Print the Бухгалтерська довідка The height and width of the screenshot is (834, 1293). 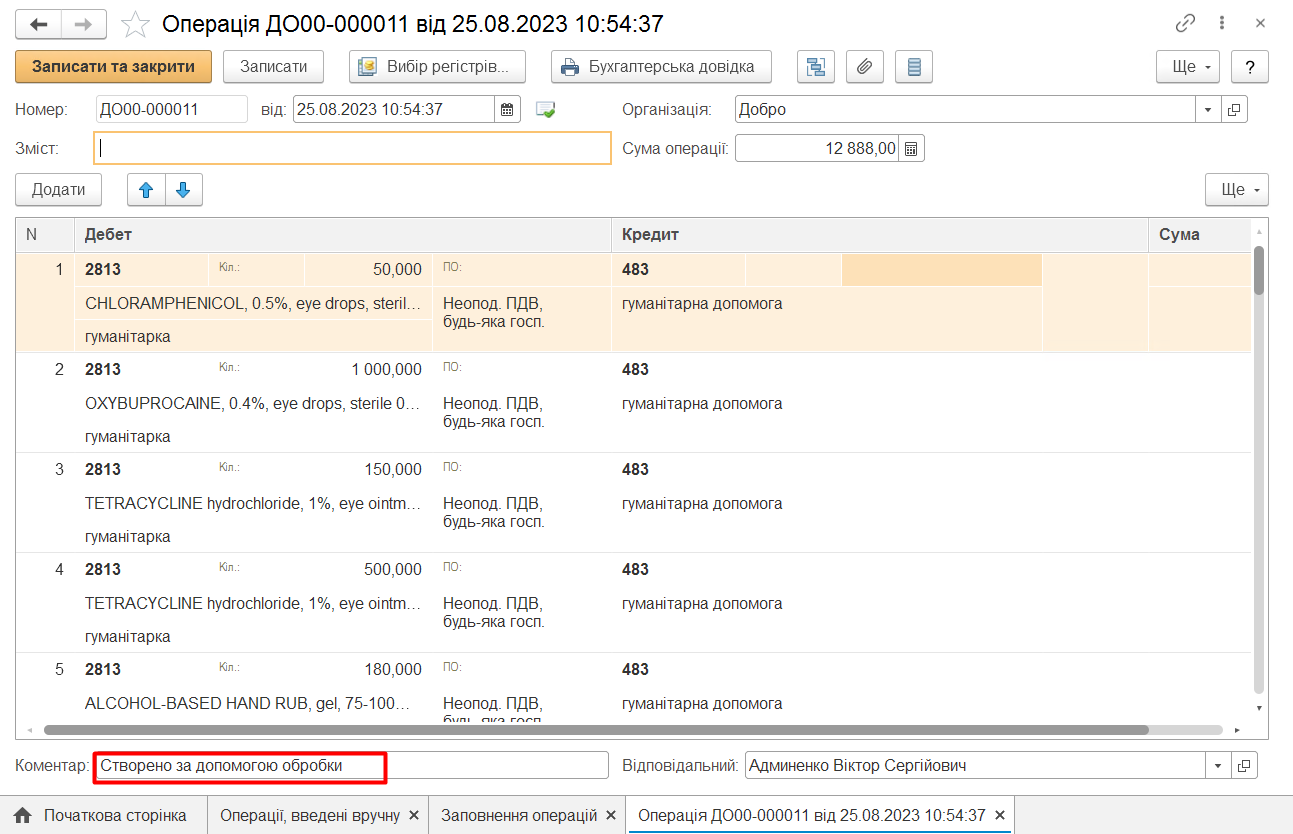coord(660,67)
